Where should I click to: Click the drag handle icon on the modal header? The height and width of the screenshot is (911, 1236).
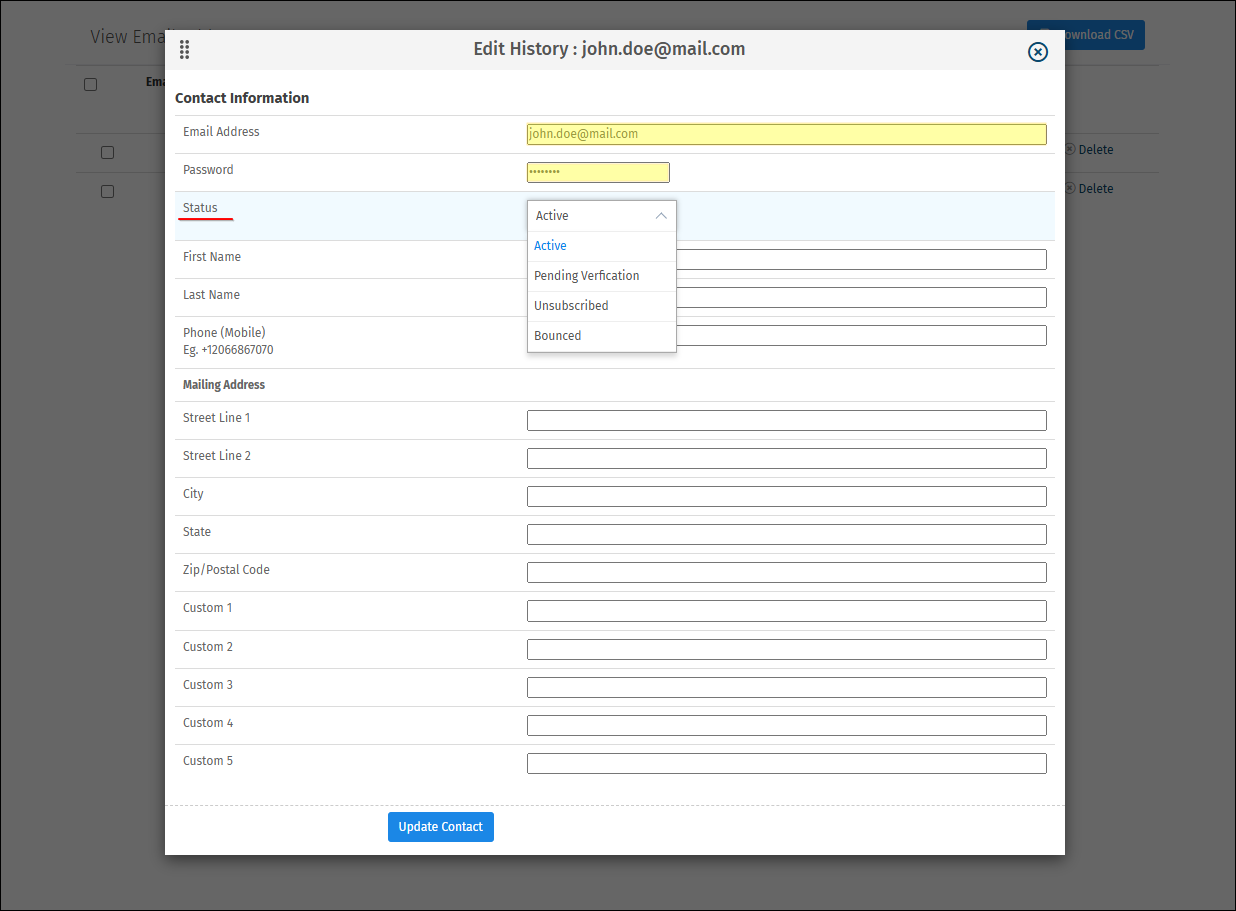click(184, 49)
